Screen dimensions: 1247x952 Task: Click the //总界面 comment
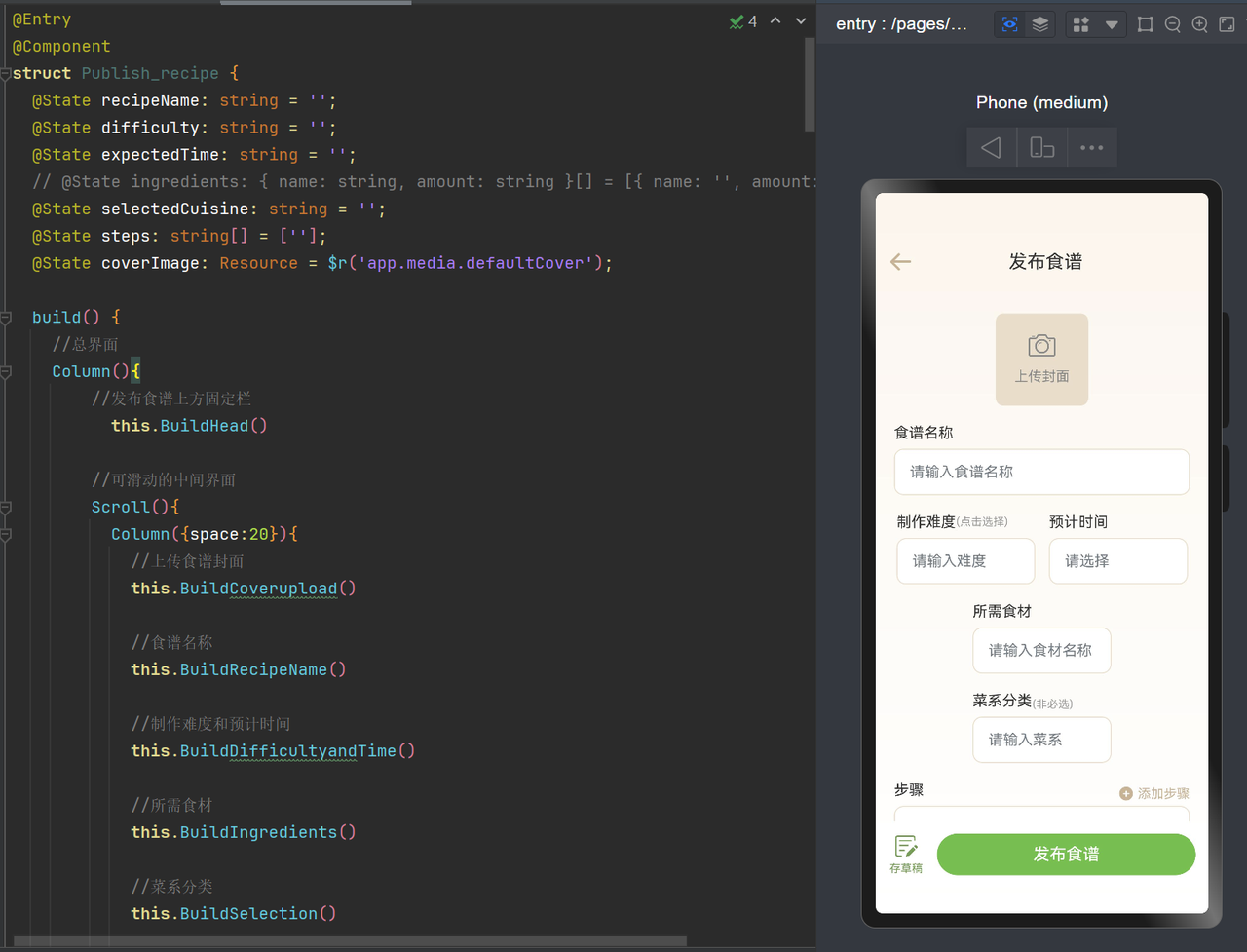(86, 344)
